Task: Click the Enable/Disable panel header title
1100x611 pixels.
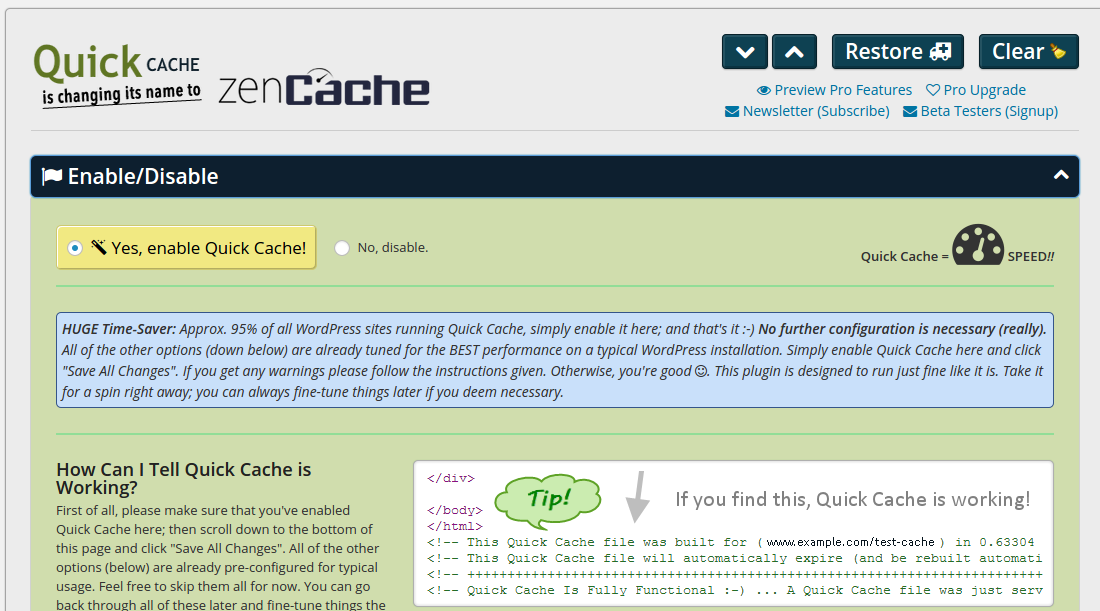Action: tap(143, 177)
